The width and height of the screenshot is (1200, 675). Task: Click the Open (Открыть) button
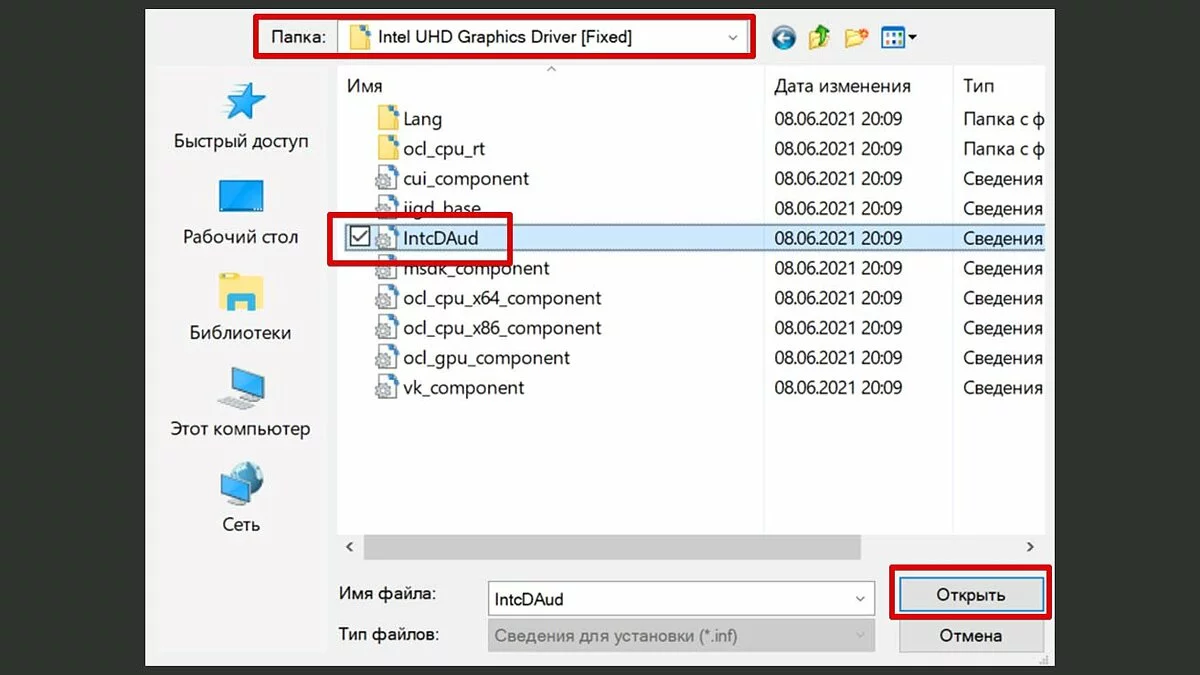point(970,595)
